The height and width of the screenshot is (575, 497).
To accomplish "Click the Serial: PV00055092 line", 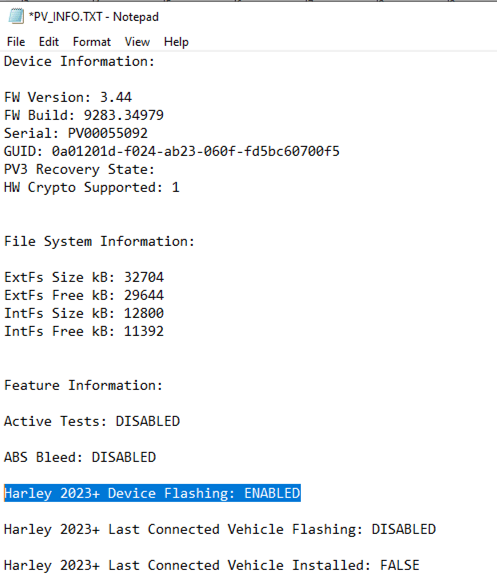I will (x=76, y=133).
